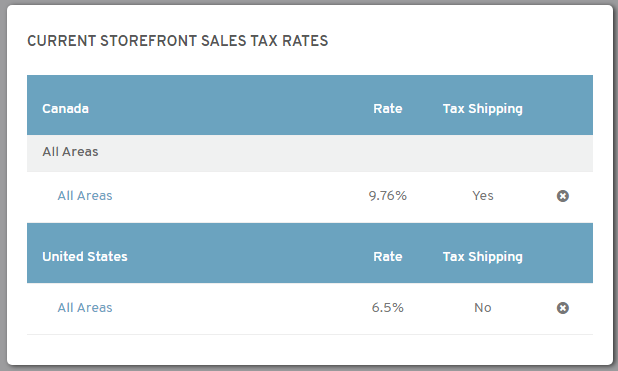Click the Current Storefront Sales Tax Rates title
618x371 pixels.
tap(177, 41)
